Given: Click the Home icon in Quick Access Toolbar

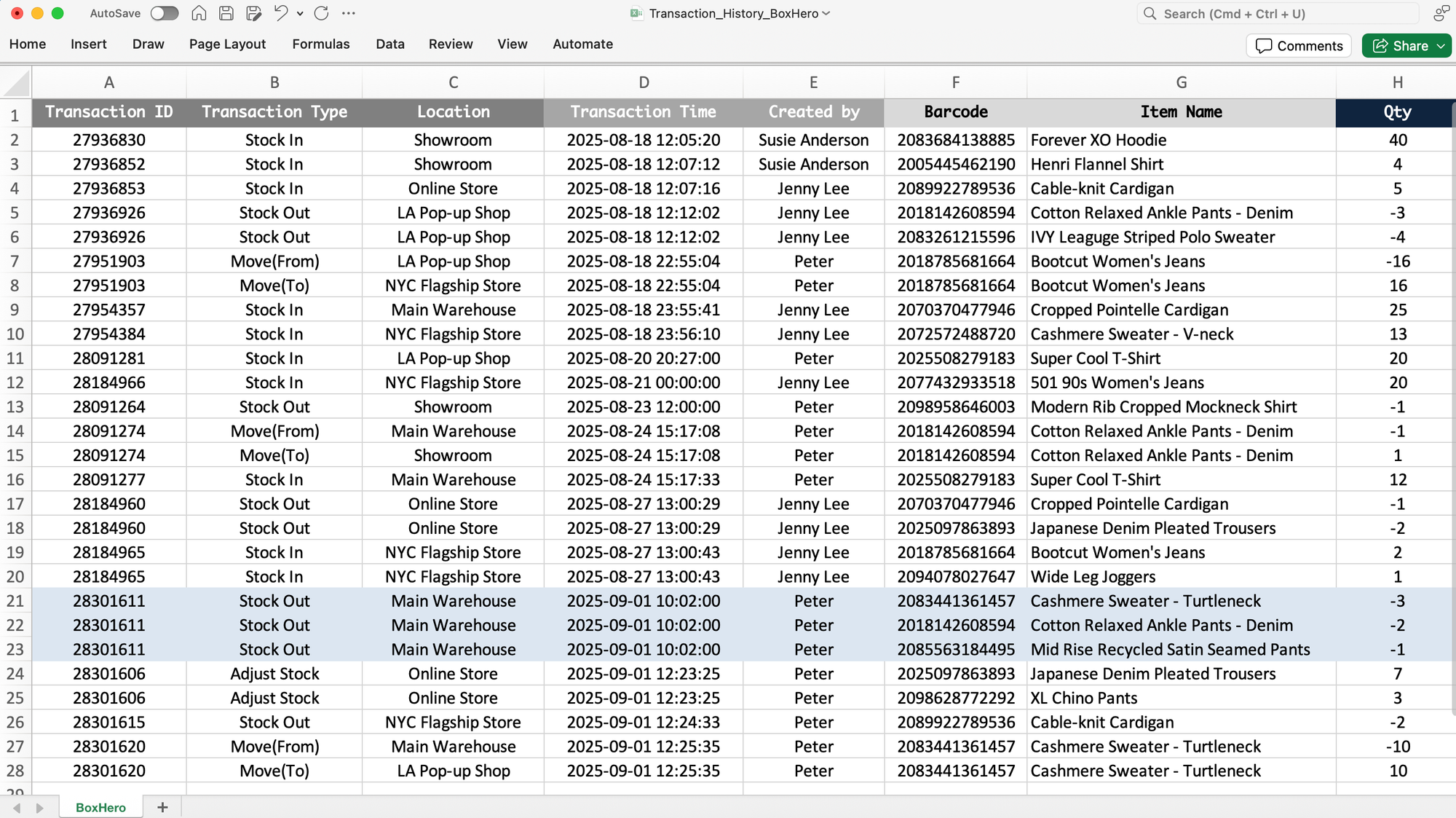Looking at the screenshot, I should pyautogui.click(x=197, y=13).
